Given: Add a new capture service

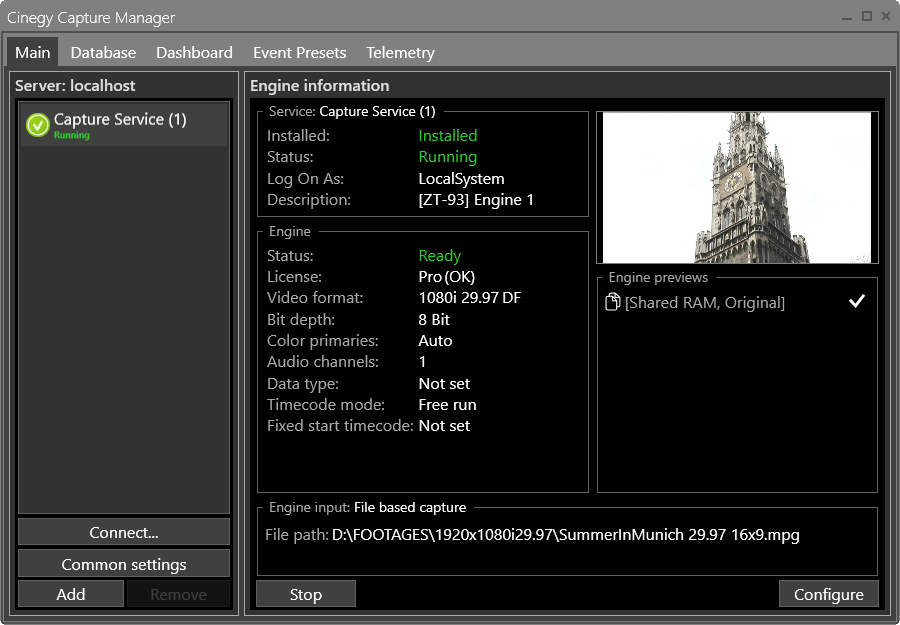Looking at the screenshot, I should point(70,593).
